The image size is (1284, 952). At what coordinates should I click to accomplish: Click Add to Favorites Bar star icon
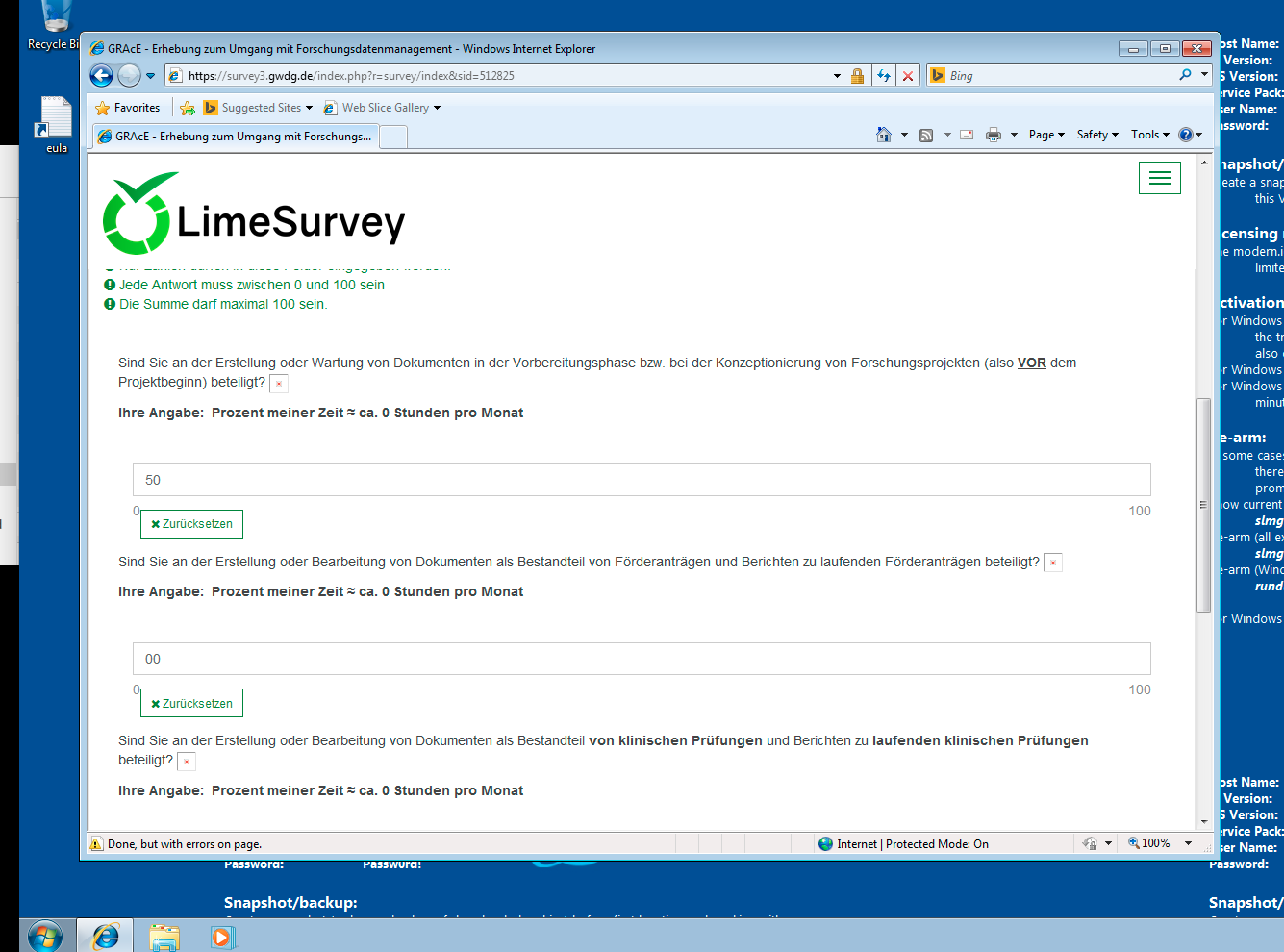(188, 108)
